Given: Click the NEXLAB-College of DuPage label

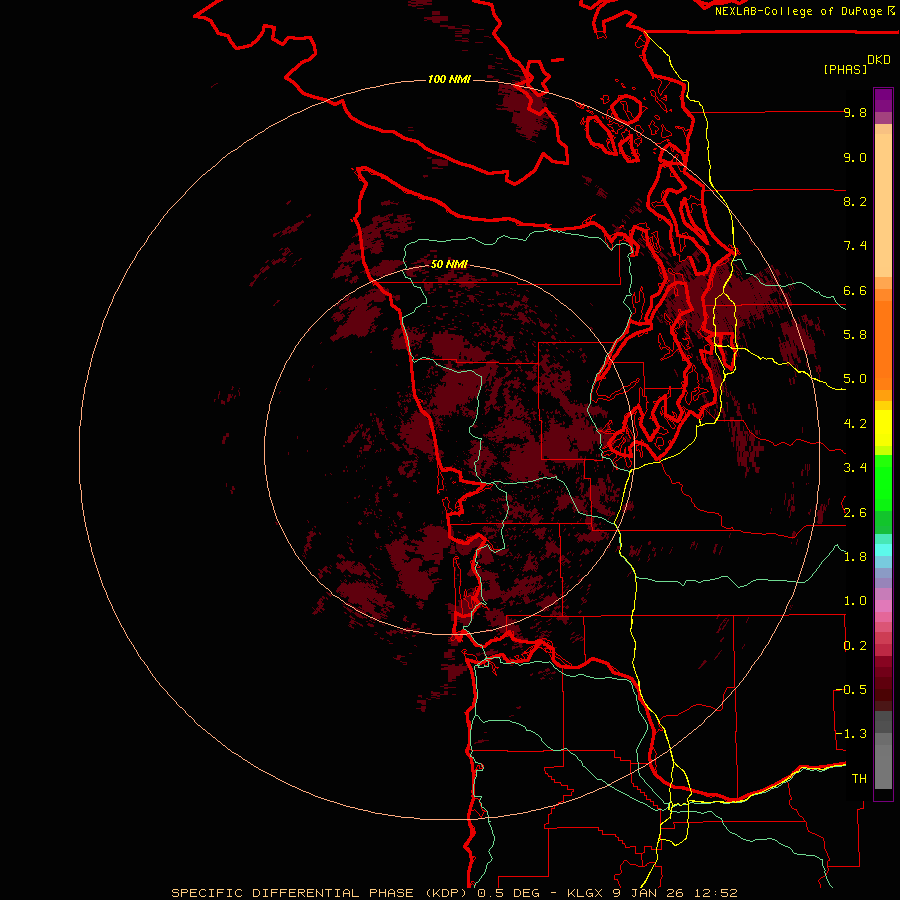Looking at the screenshot, I should 798,11.
